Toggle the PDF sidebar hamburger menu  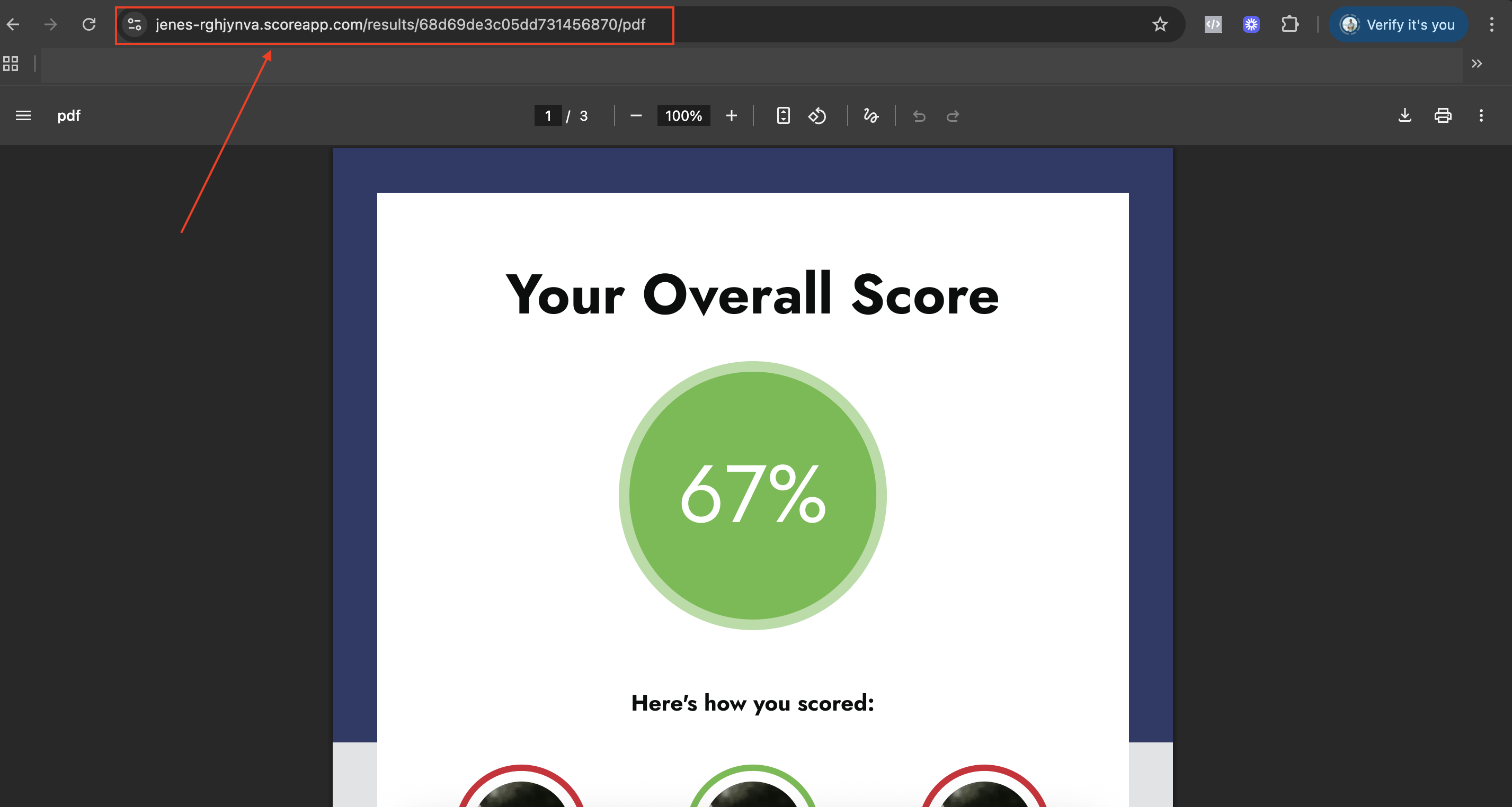pos(23,115)
